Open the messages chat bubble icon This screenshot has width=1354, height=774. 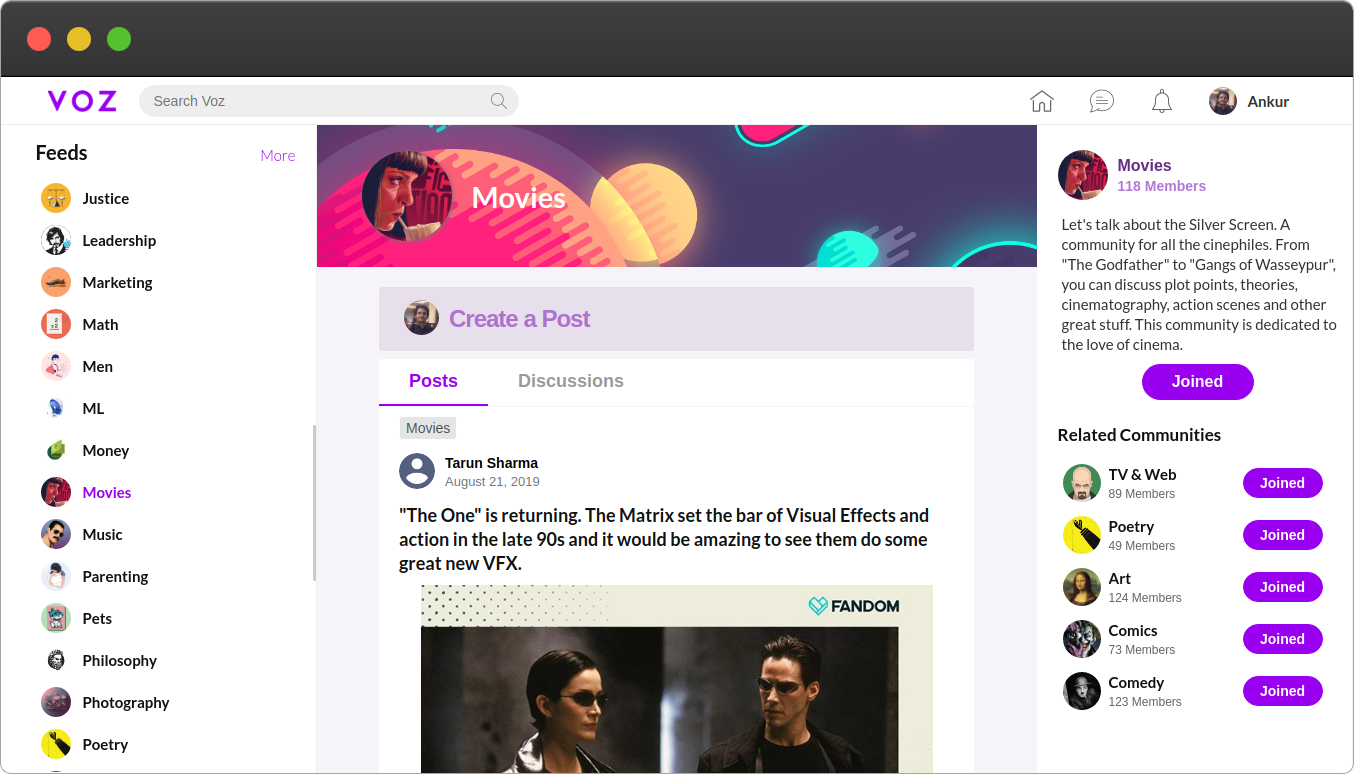(1102, 101)
